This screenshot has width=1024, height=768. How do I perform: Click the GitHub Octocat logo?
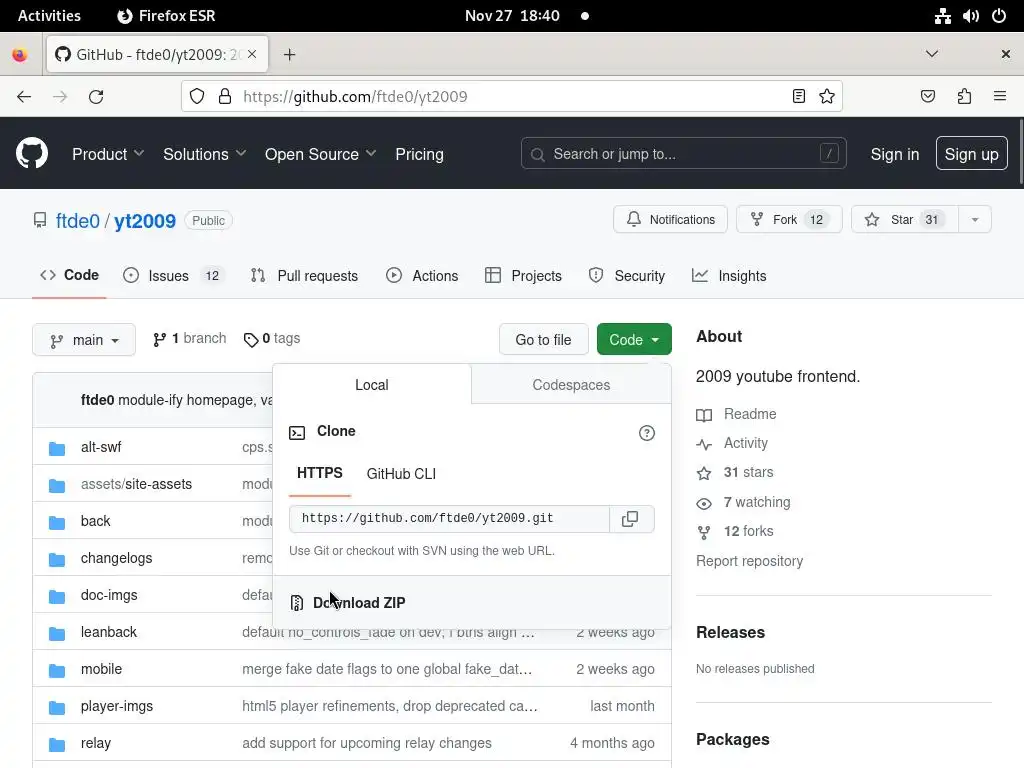(x=31, y=153)
